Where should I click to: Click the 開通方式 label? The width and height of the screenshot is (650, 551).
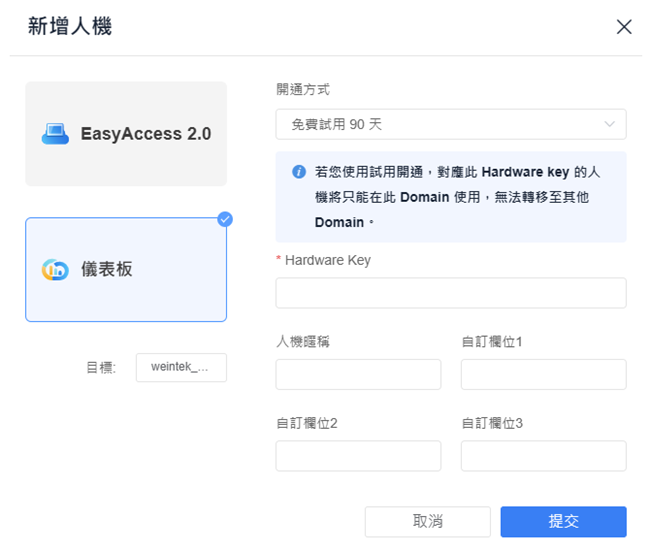tap(303, 89)
